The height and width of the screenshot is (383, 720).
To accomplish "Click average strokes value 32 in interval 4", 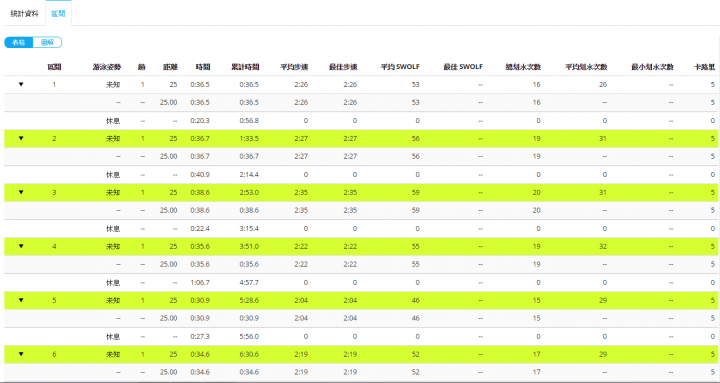I will click(603, 246).
